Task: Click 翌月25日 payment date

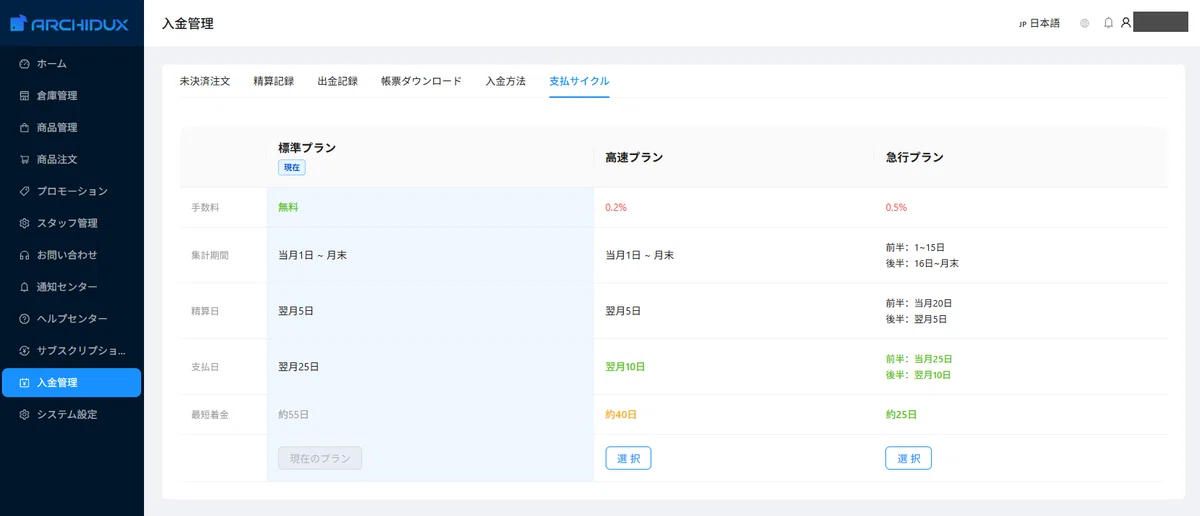Action: pos(298,367)
